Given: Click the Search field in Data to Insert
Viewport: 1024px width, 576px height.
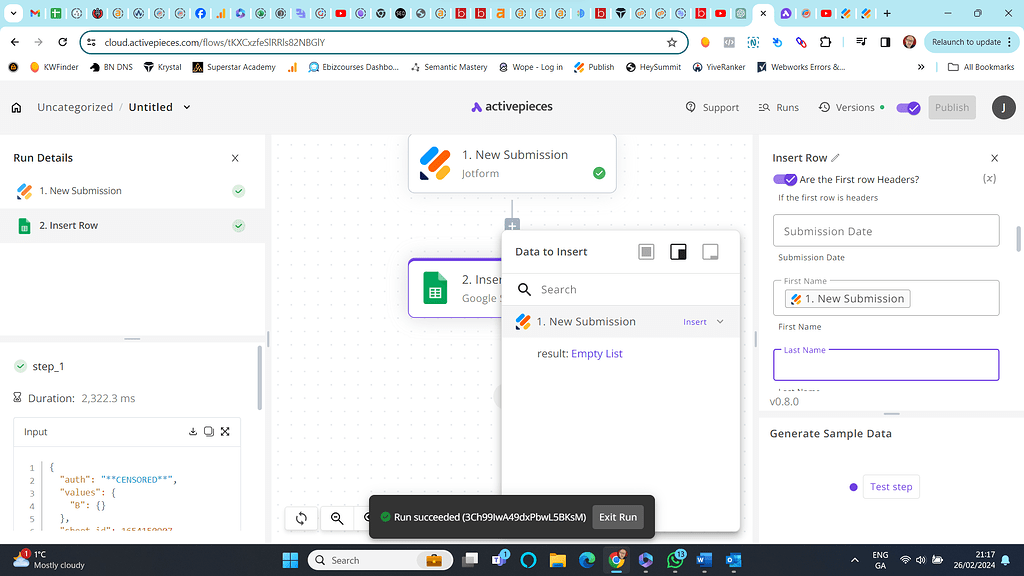Looking at the screenshot, I should point(620,289).
